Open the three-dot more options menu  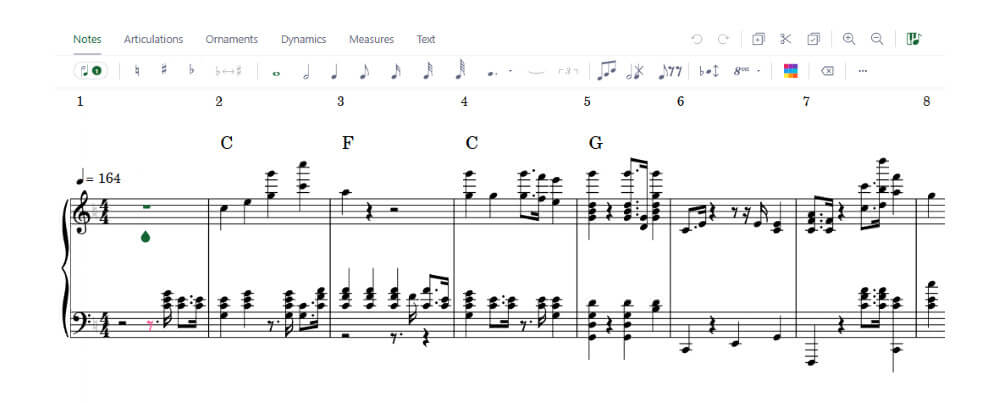[863, 71]
